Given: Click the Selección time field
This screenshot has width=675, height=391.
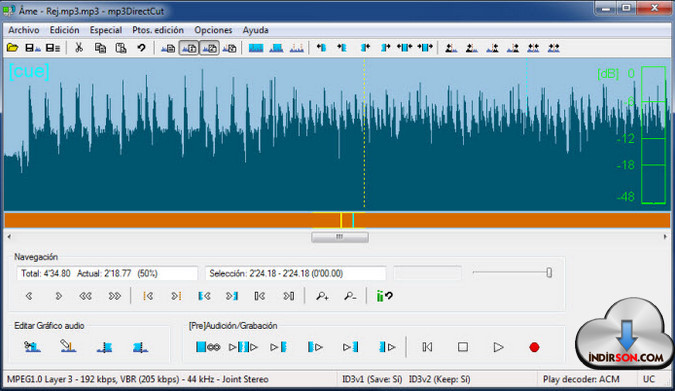Looking at the screenshot, I should 295,273.
